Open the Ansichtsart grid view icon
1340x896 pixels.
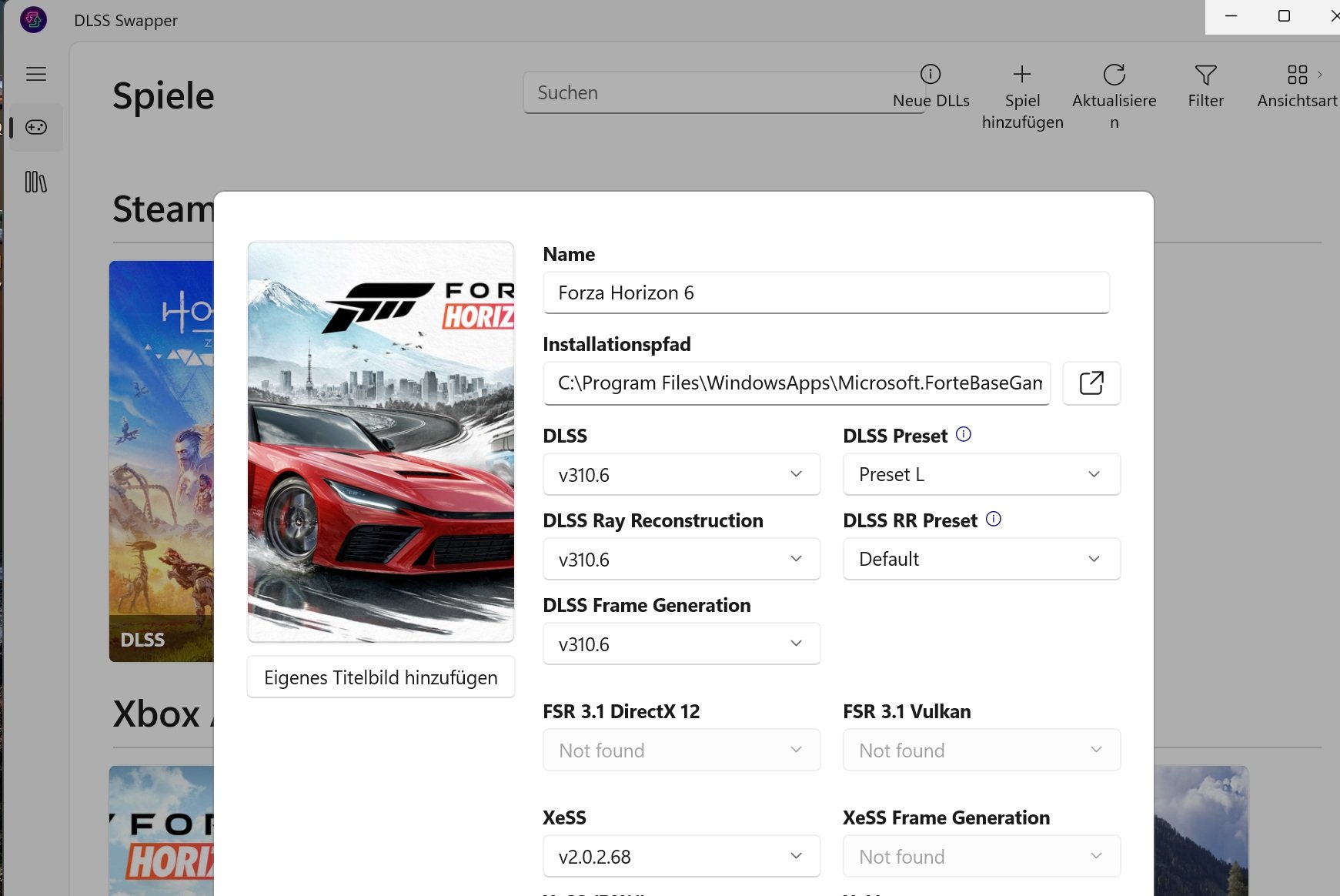tap(1298, 74)
